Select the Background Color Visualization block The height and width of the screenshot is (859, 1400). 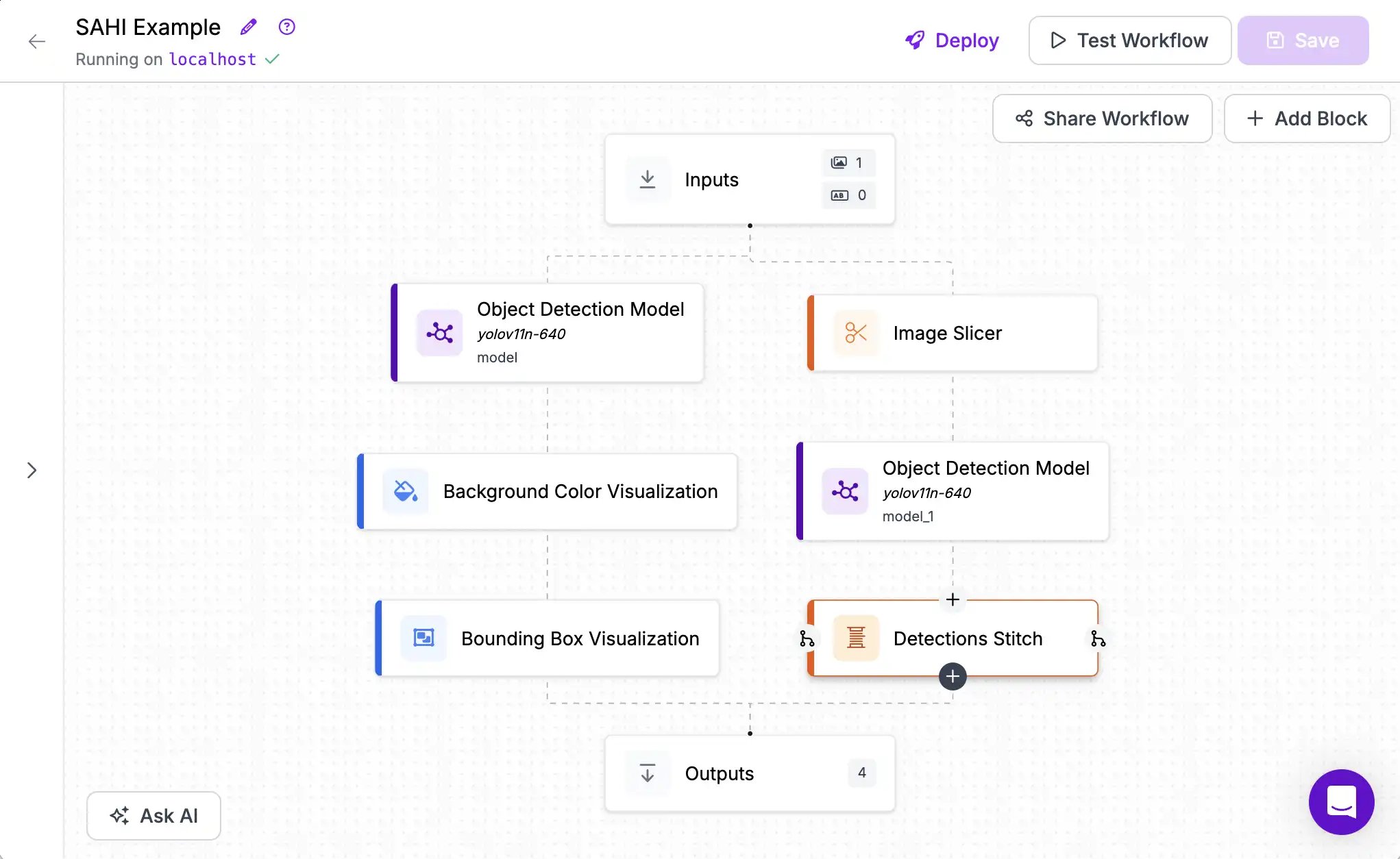[x=547, y=491]
